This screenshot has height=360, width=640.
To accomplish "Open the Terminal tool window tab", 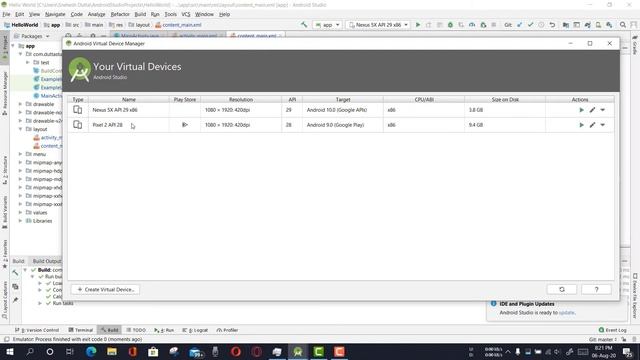I will tap(81, 330).
